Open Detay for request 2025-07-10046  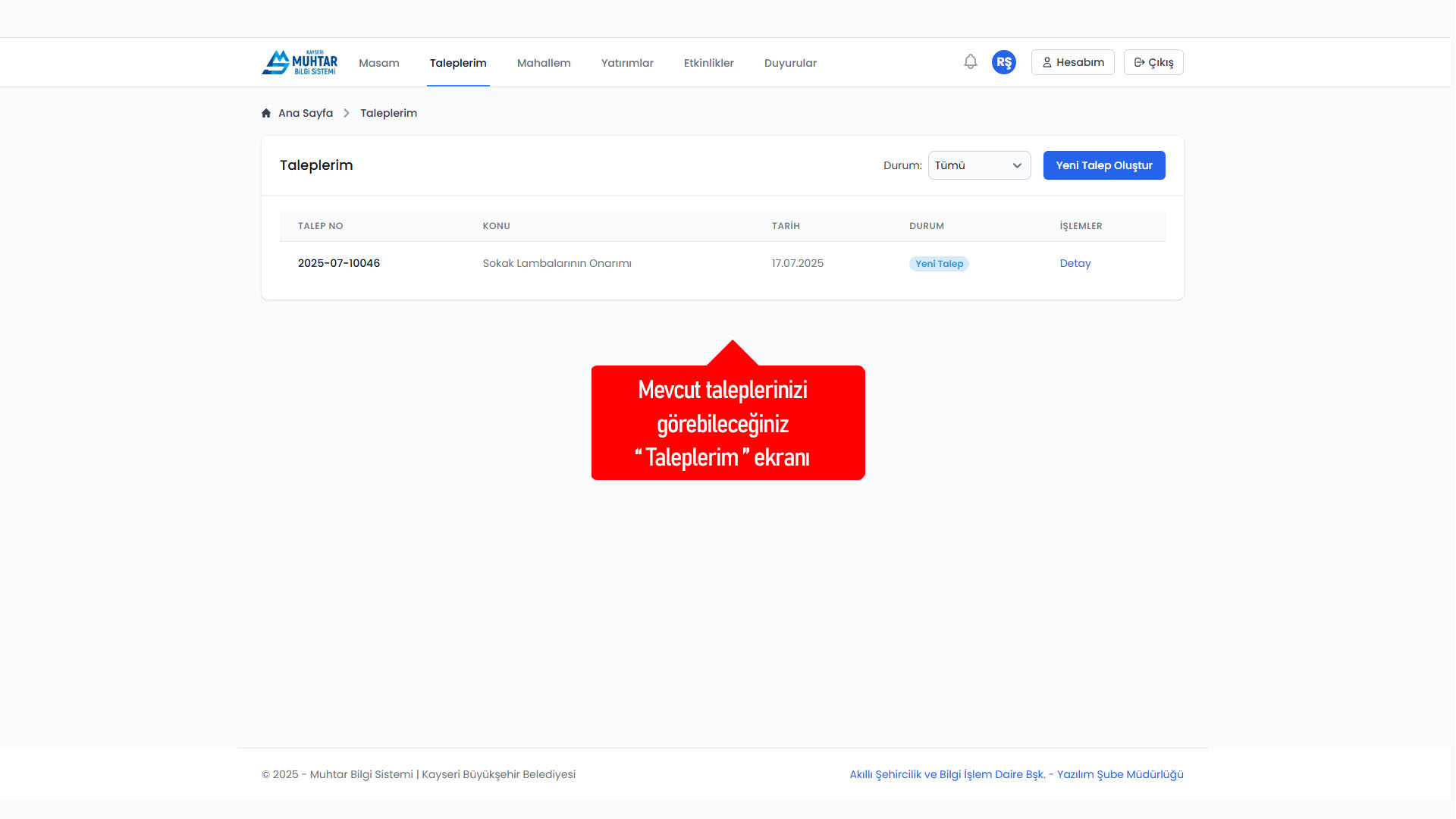coord(1075,263)
